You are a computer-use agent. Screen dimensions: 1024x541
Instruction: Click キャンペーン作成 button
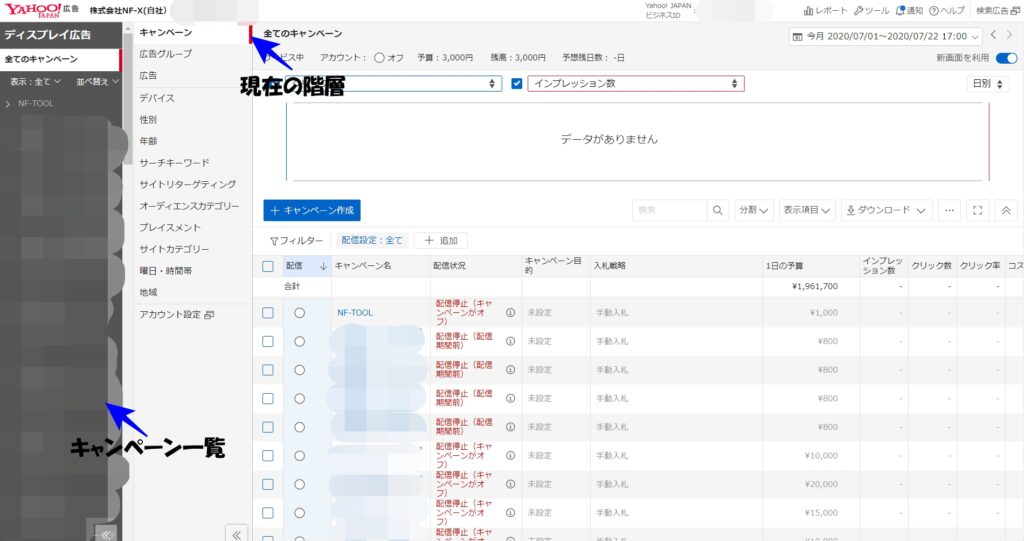coord(312,210)
